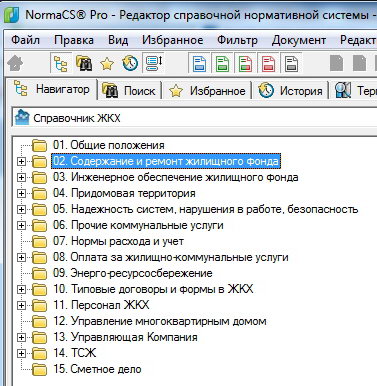Expand the 04. Придомовая территория node
This screenshot has height=386, width=377.
(x=21, y=194)
